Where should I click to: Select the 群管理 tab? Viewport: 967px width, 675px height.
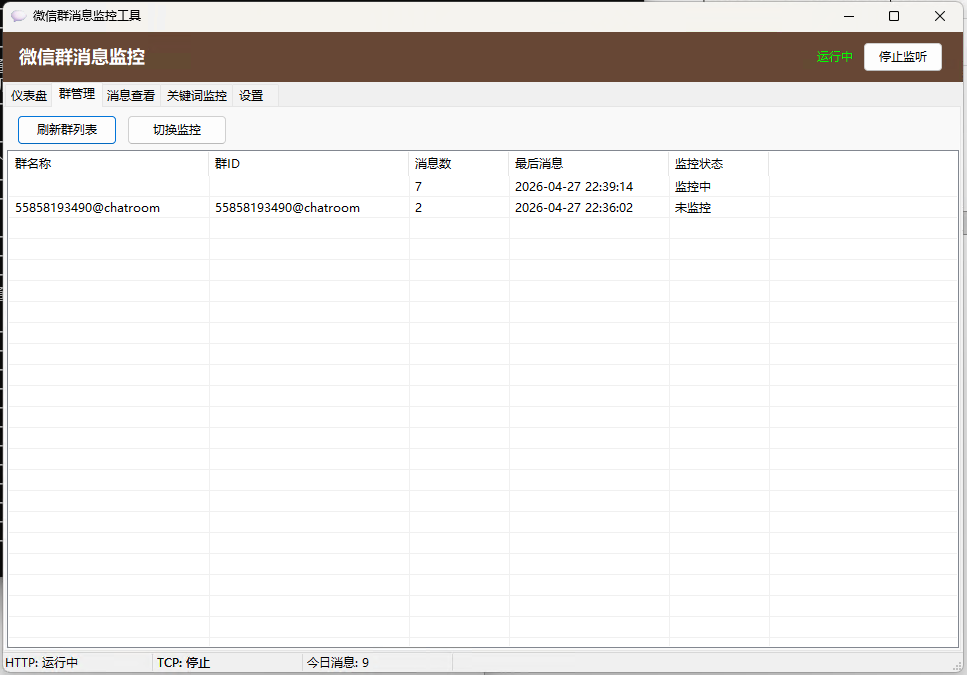(76, 94)
